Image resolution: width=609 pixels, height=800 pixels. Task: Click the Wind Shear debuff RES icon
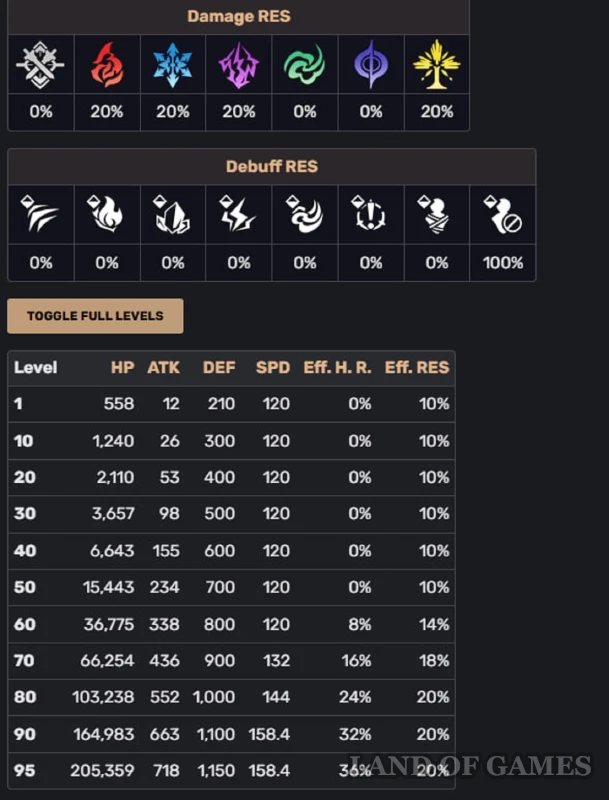coord(304,214)
